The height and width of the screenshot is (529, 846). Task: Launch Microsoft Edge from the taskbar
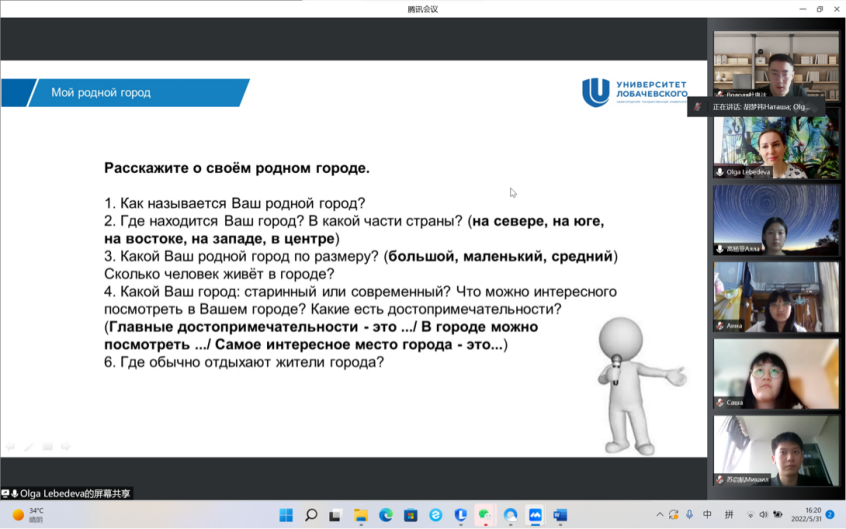click(386, 515)
